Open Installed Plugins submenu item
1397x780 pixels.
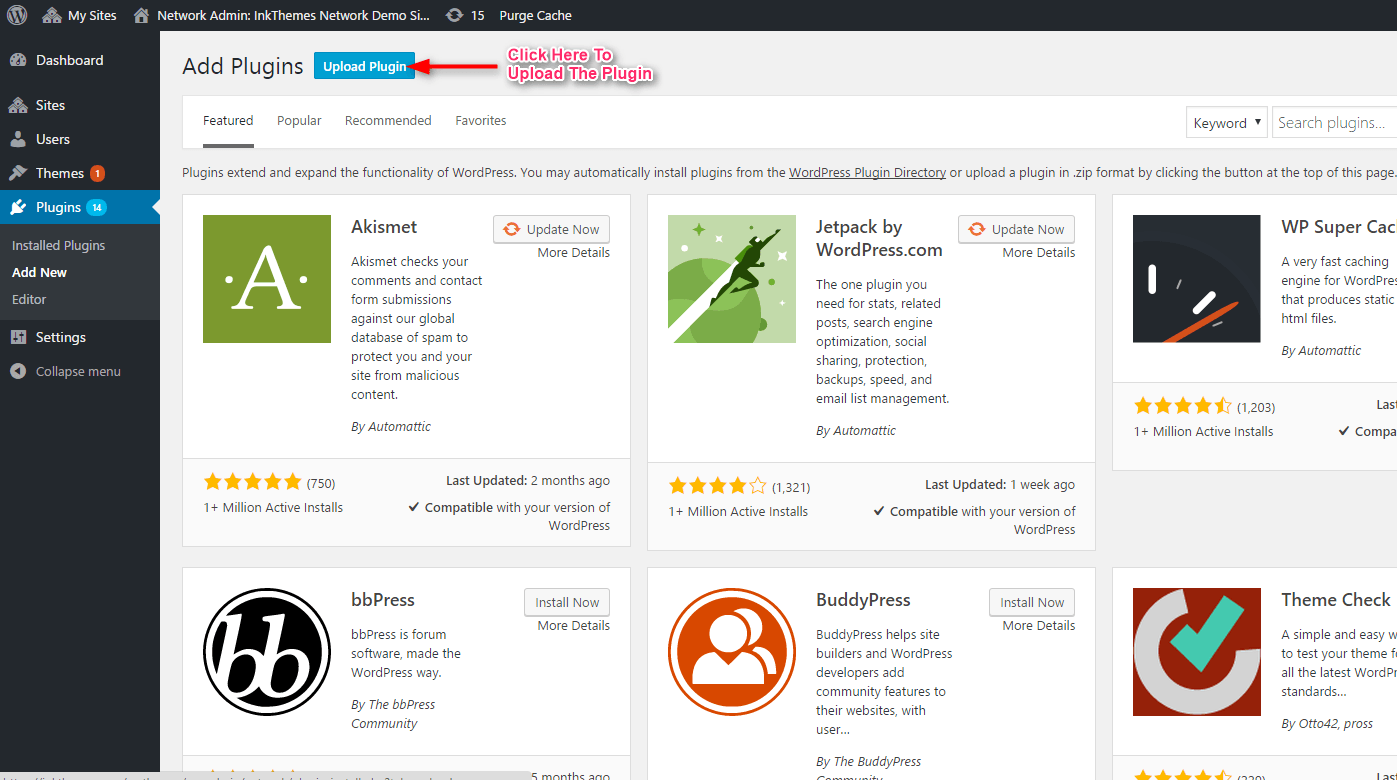58,245
